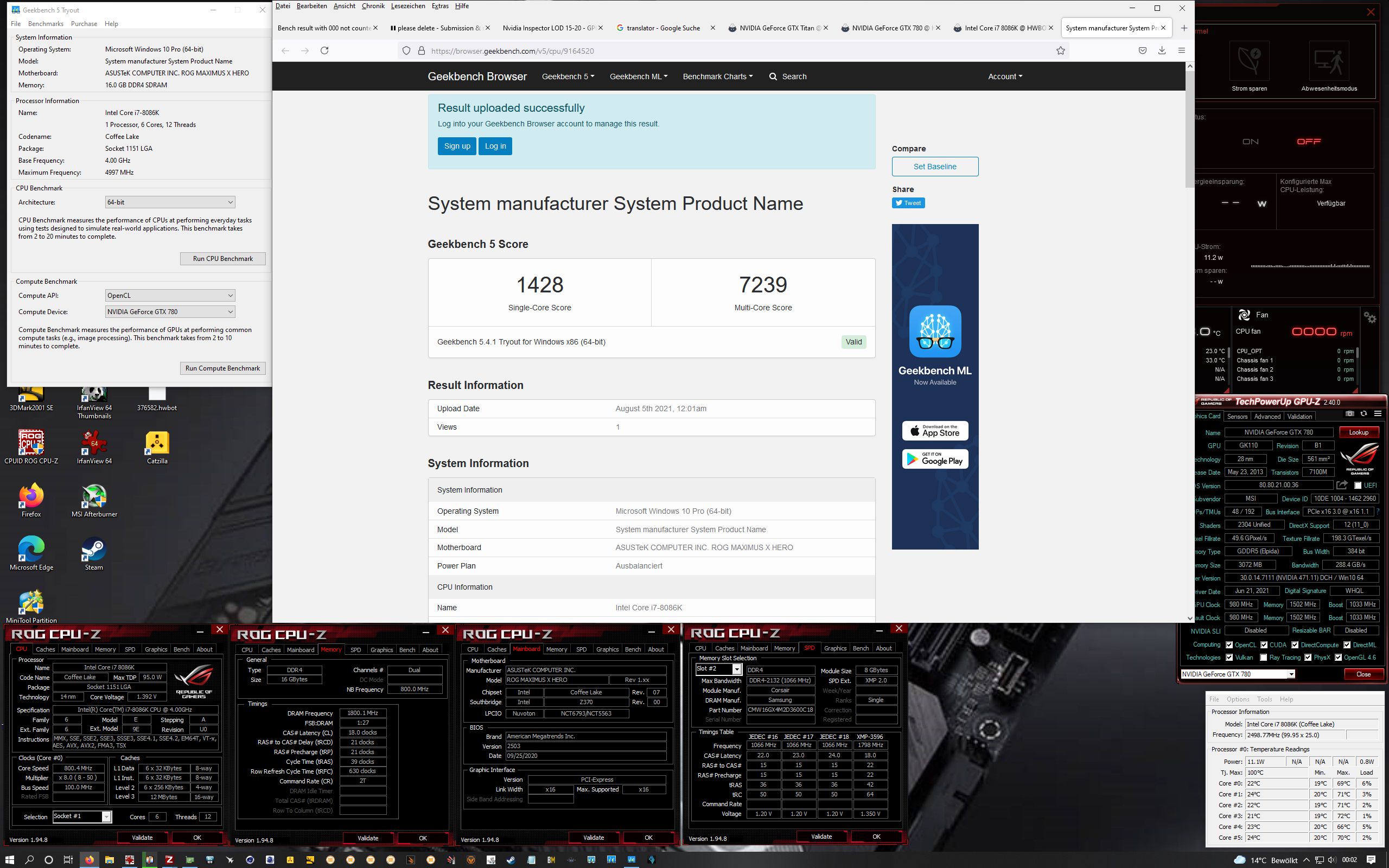This screenshot has height=868, width=1389.
Task: Toggle Ray Tracing checkbox in GPU-Z
Action: tap(1263, 658)
